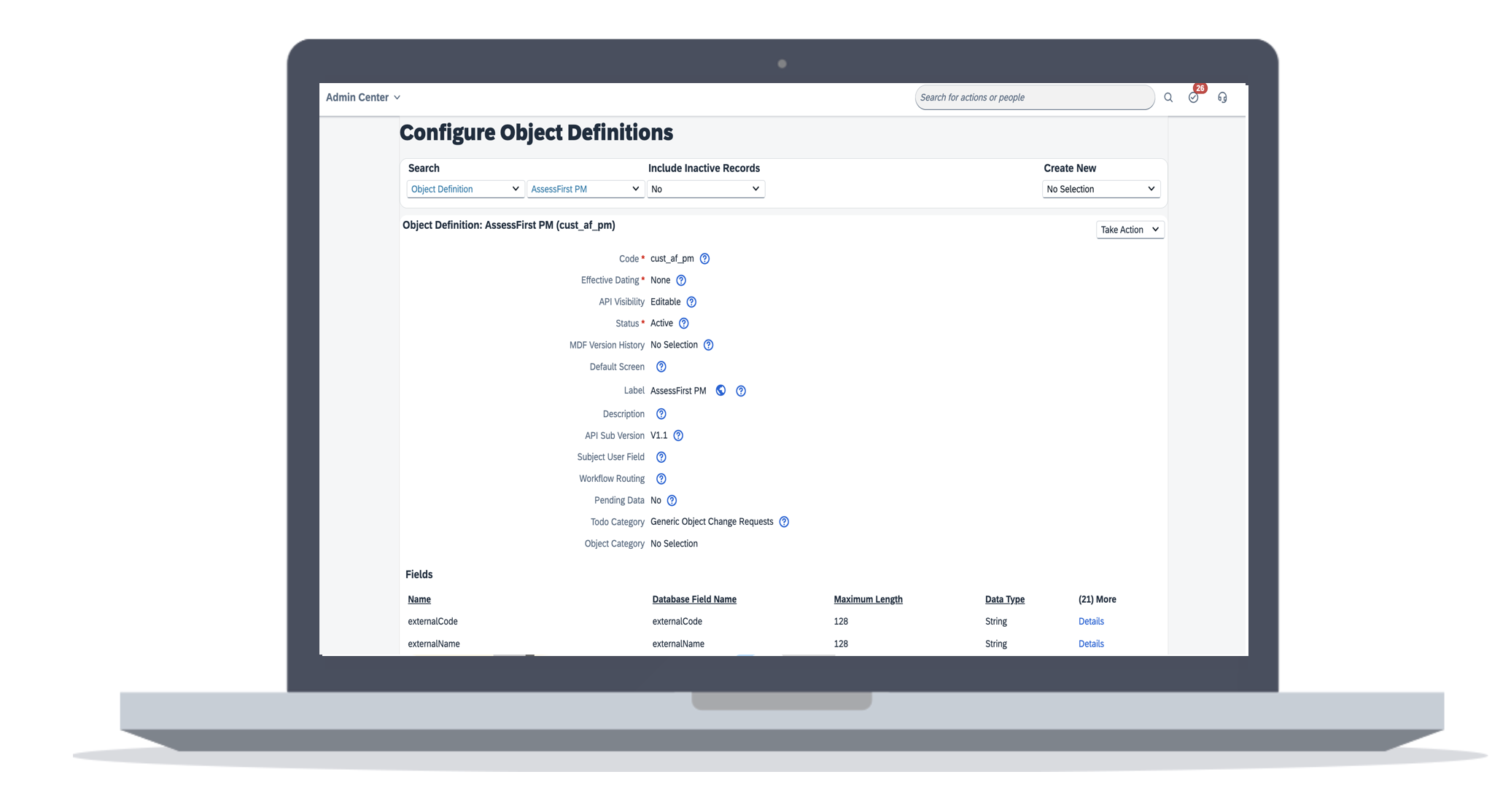Open the Take Action menu
The image size is (1511, 812).
click(x=1130, y=230)
